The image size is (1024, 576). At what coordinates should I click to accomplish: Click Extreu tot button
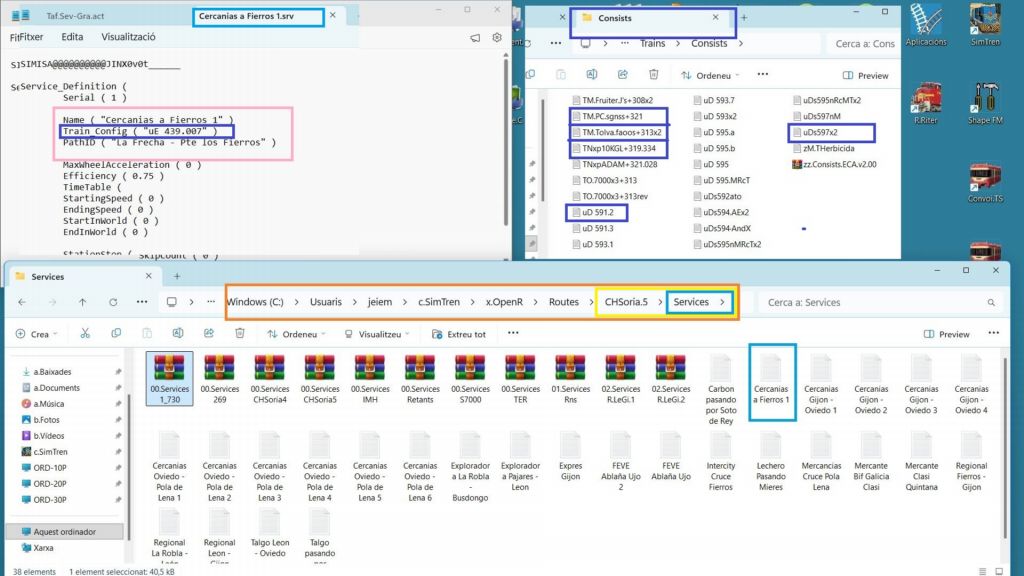coord(459,334)
